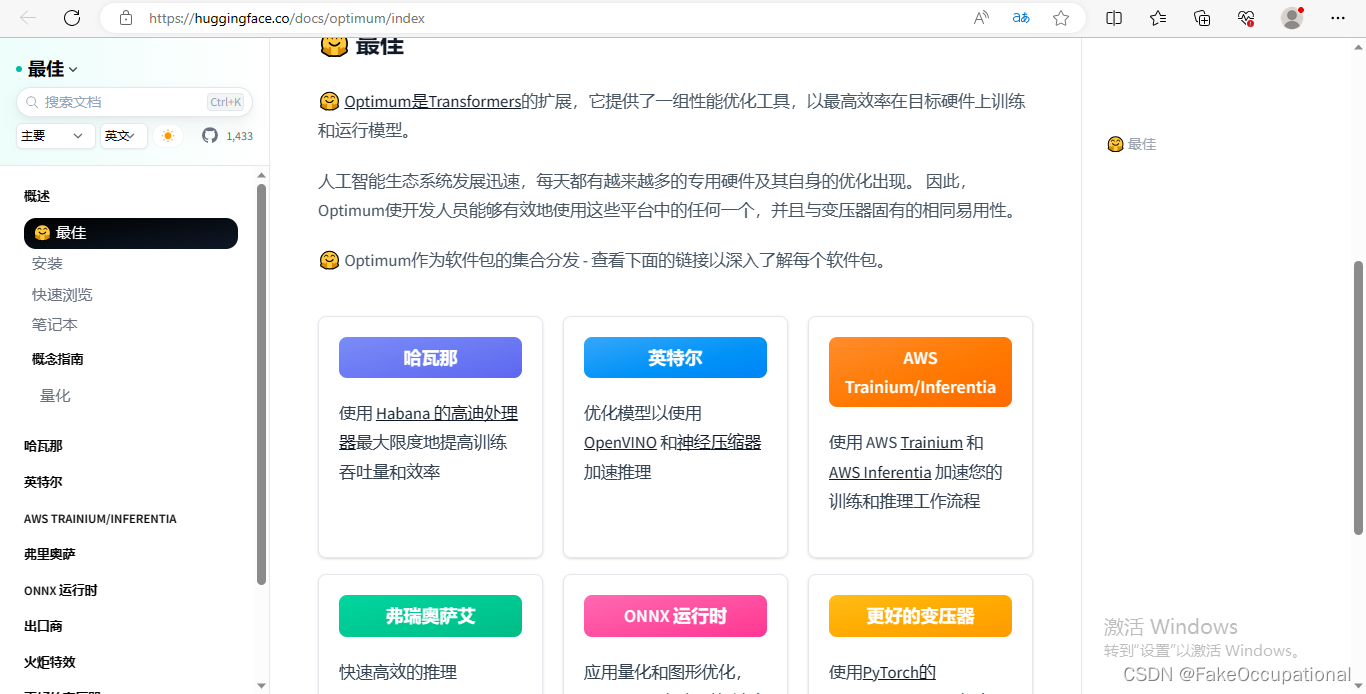1366x694 pixels.
Task: Expand the 火炬特效 sidebar section
Action: [x=50, y=662]
